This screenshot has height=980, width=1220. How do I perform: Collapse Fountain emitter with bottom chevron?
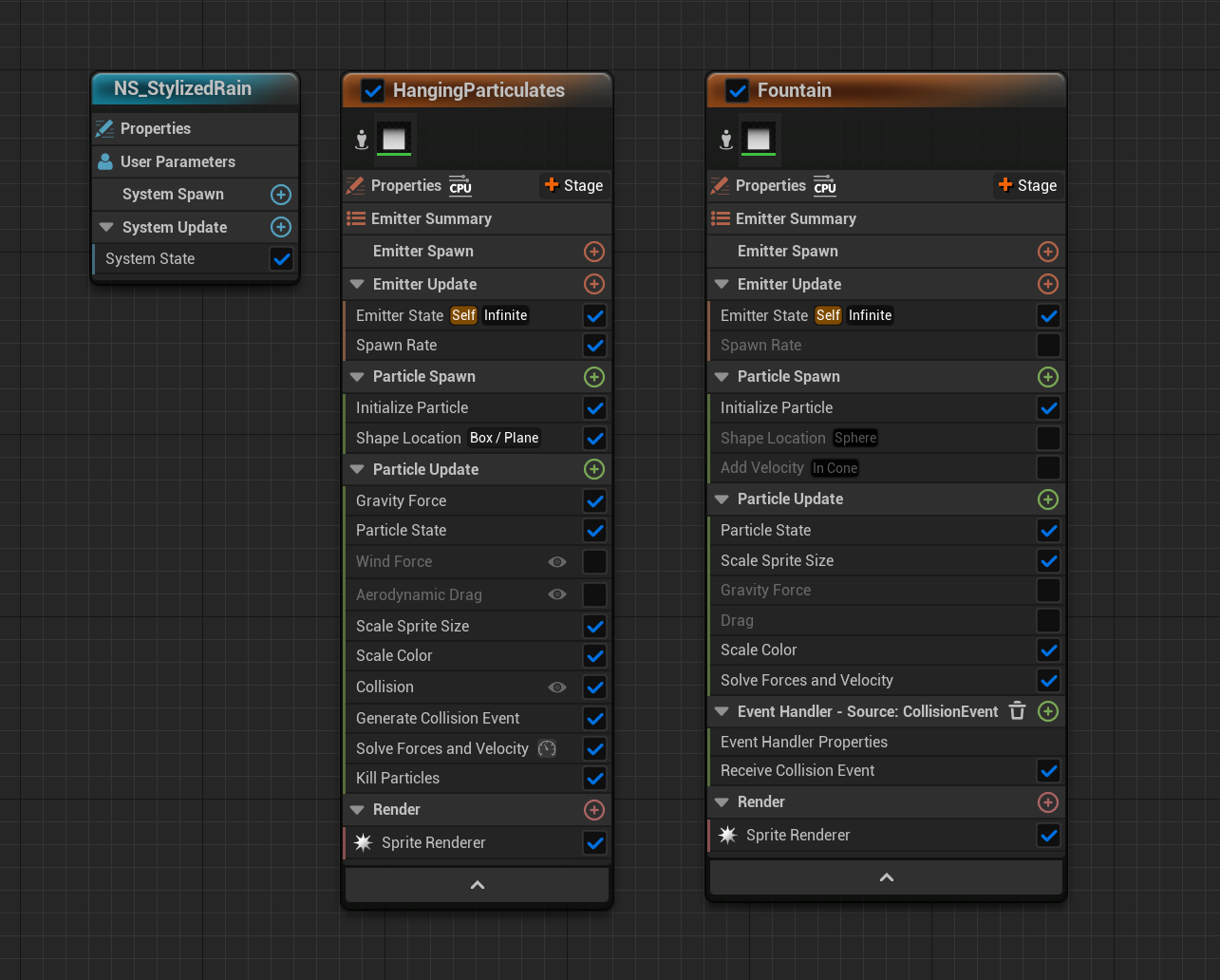(x=886, y=877)
